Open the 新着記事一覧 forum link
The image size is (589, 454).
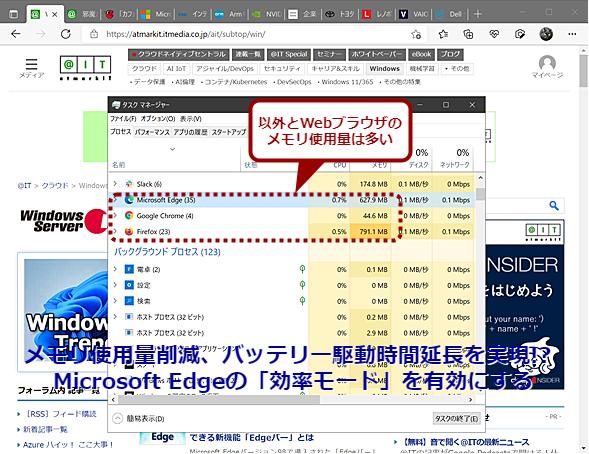click(x=45, y=429)
